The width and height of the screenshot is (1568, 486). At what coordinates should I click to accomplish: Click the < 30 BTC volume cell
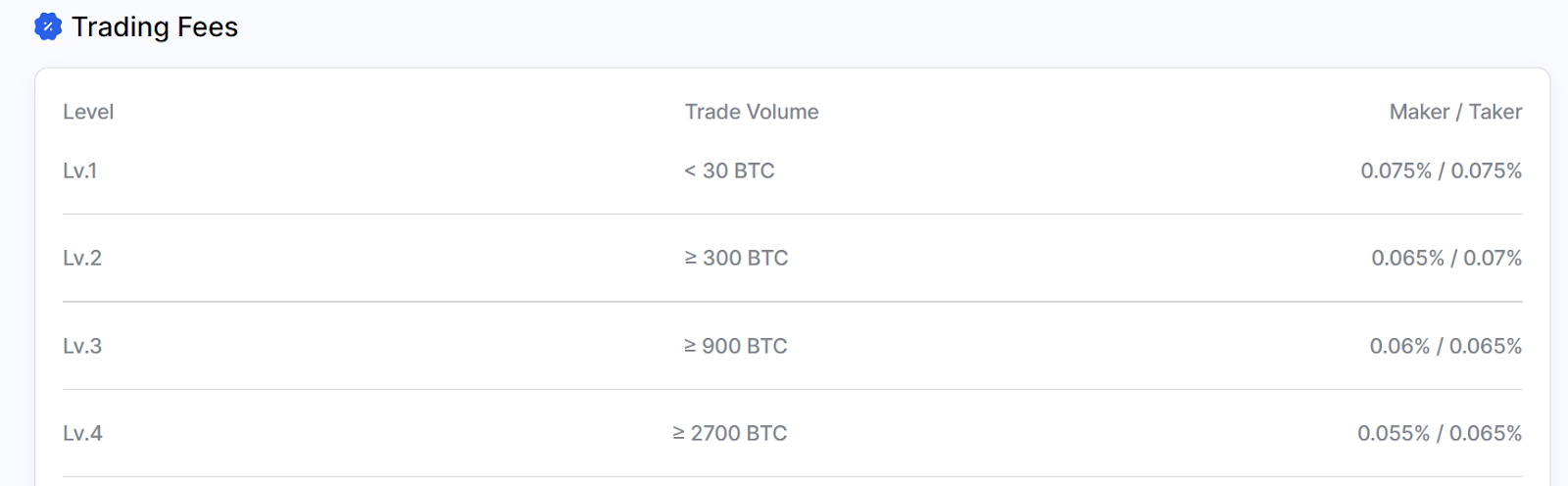point(729,170)
